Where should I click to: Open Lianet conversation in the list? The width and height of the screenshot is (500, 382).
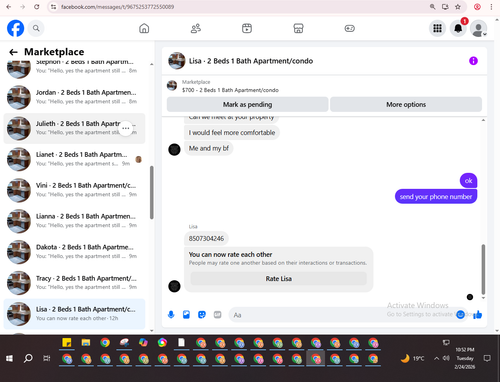click(74, 159)
